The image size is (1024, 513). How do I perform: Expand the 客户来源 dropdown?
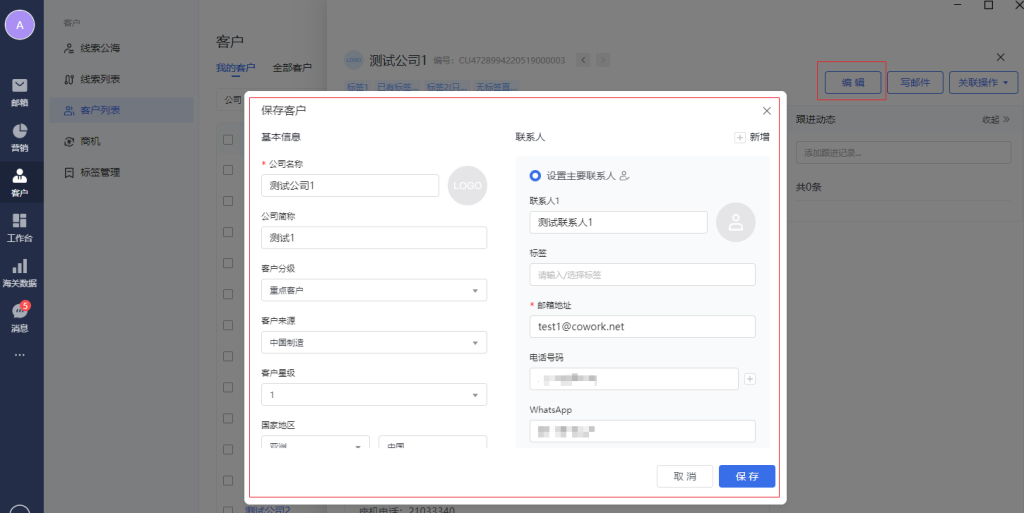(x=373, y=343)
